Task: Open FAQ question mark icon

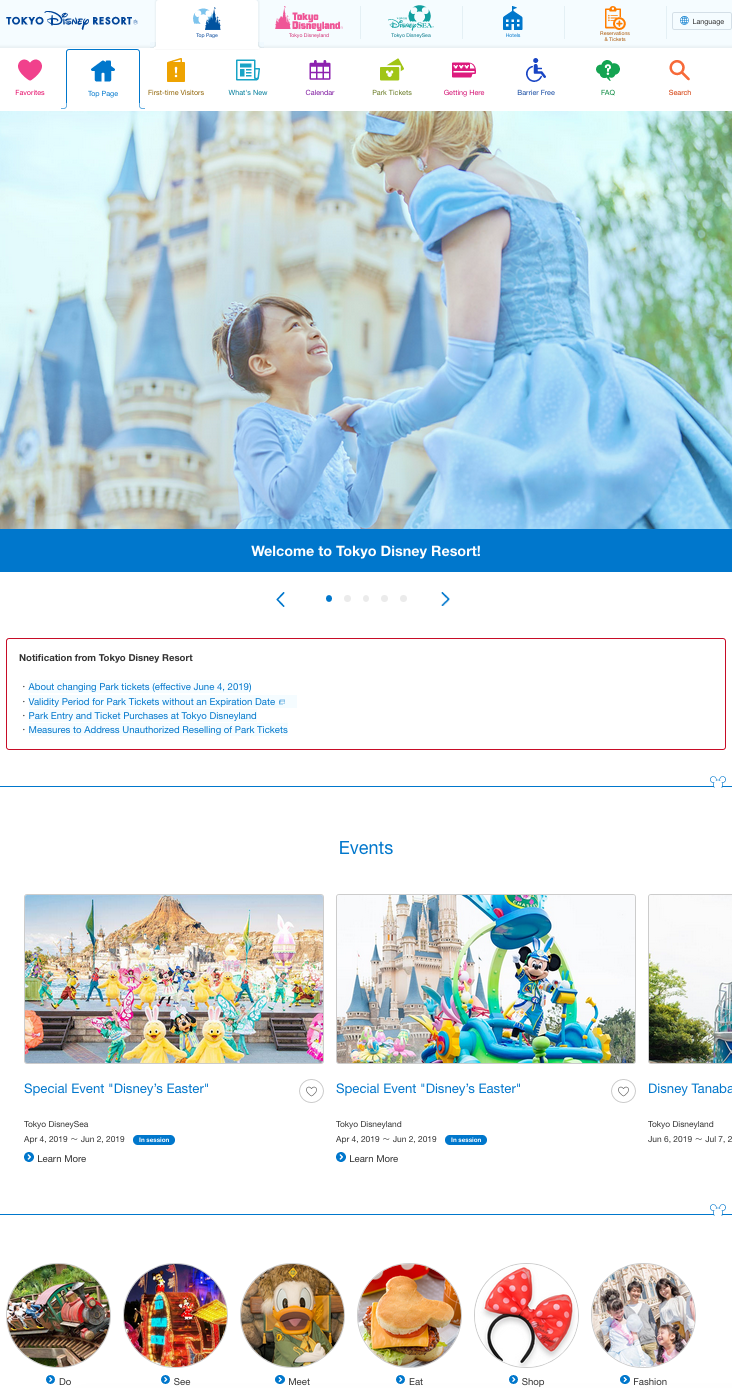Action: 608,71
